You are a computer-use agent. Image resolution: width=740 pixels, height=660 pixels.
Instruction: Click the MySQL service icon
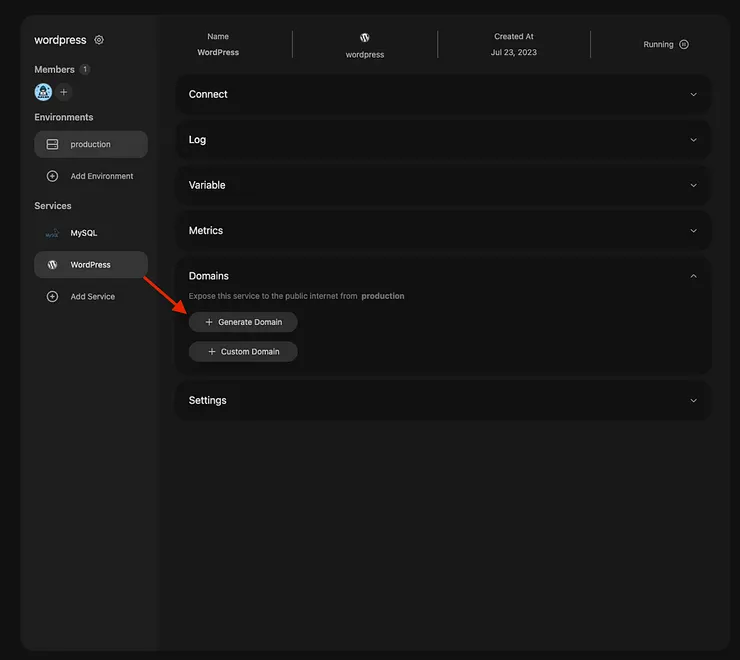[53, 233]
